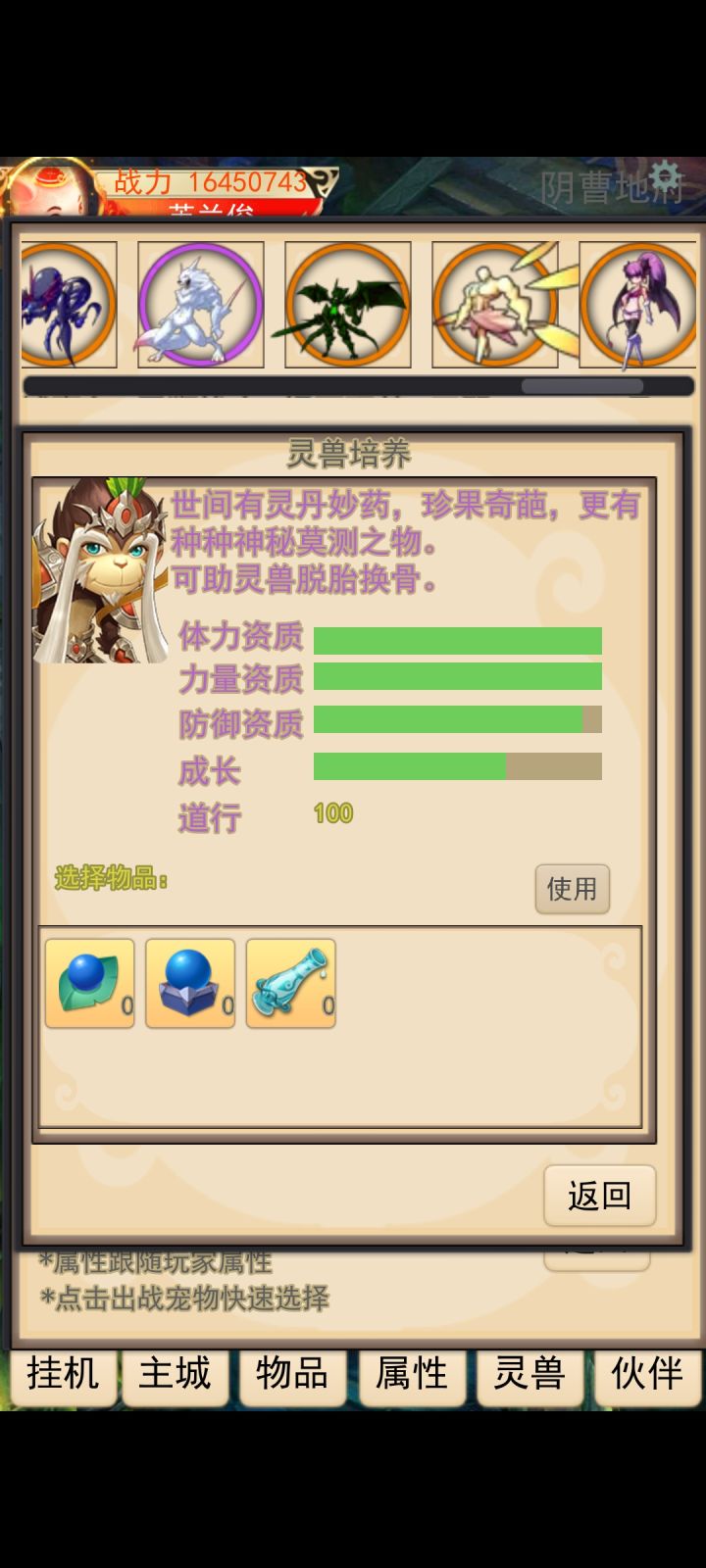Select the cyan potion vase item
The width and height of the screenshot is (706, 1568).
tap(291, 983)
